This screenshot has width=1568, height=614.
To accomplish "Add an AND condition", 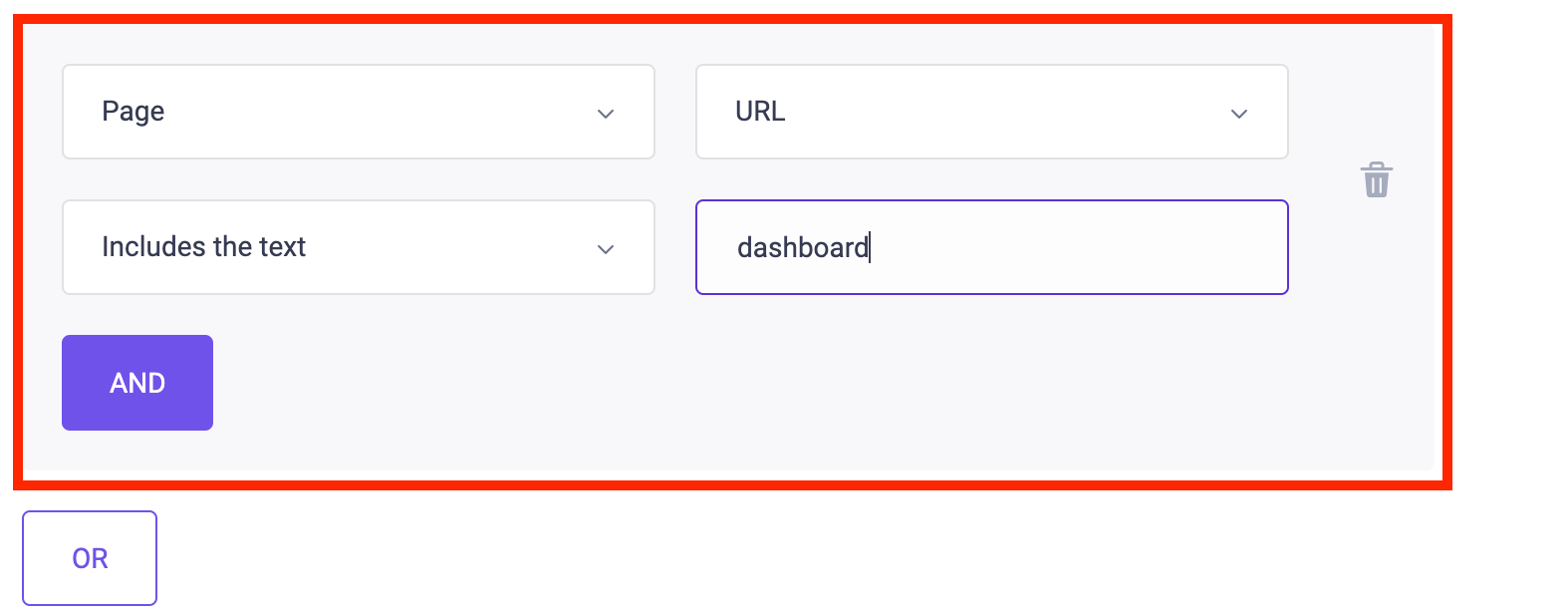I will (137, 383).
